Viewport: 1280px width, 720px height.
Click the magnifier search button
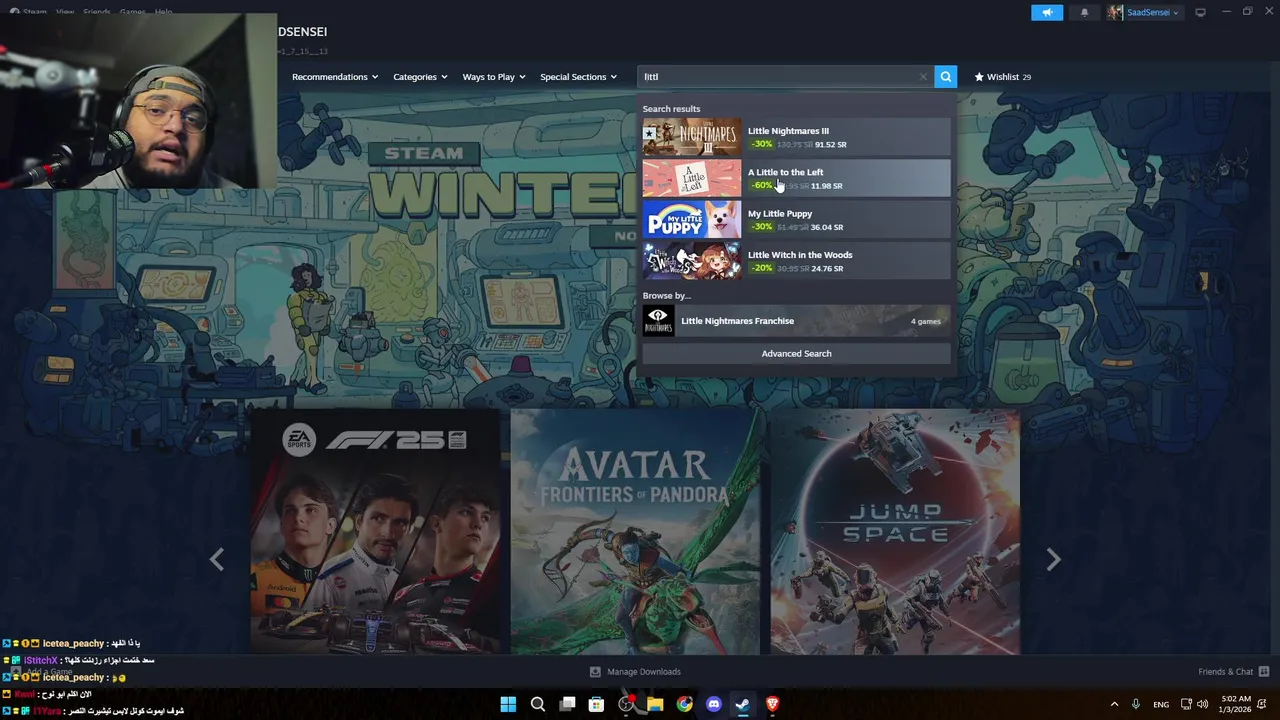tap(945, 76)
